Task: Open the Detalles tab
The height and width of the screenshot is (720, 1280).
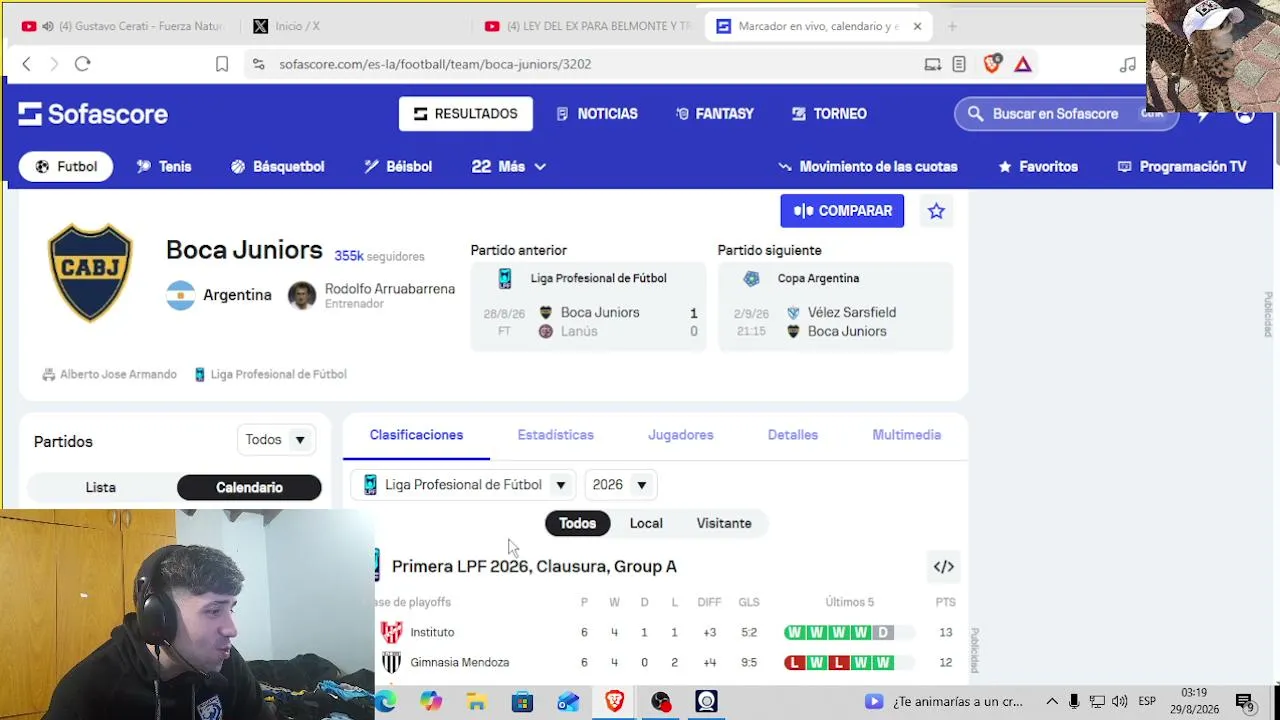Action: (793, 435)
